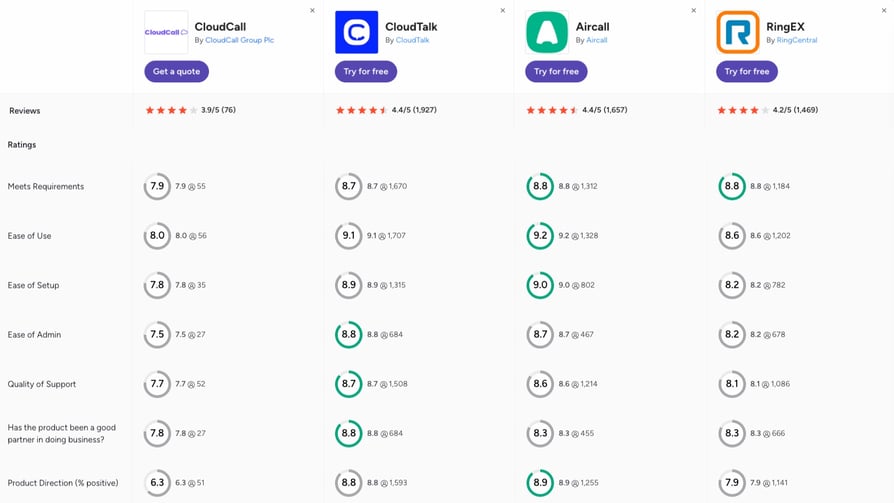Click Get a quote for CloudCall

176,71
